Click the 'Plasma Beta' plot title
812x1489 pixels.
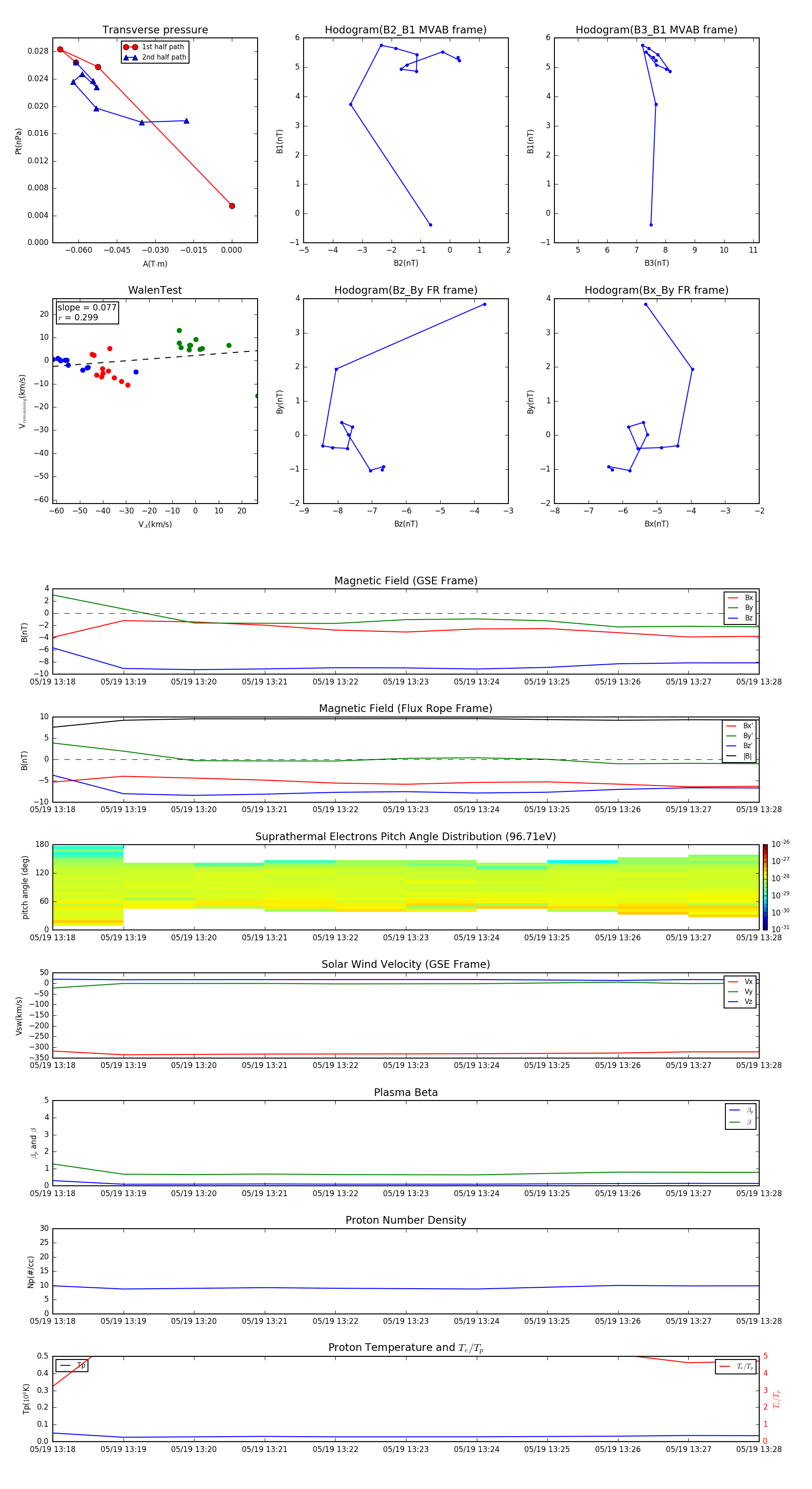406,1092
